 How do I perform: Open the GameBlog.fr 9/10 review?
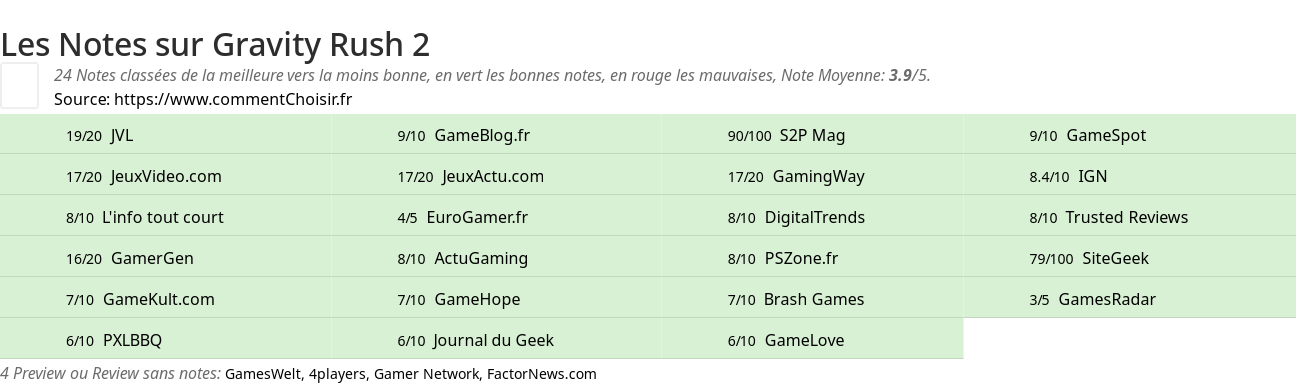(497, 135)
